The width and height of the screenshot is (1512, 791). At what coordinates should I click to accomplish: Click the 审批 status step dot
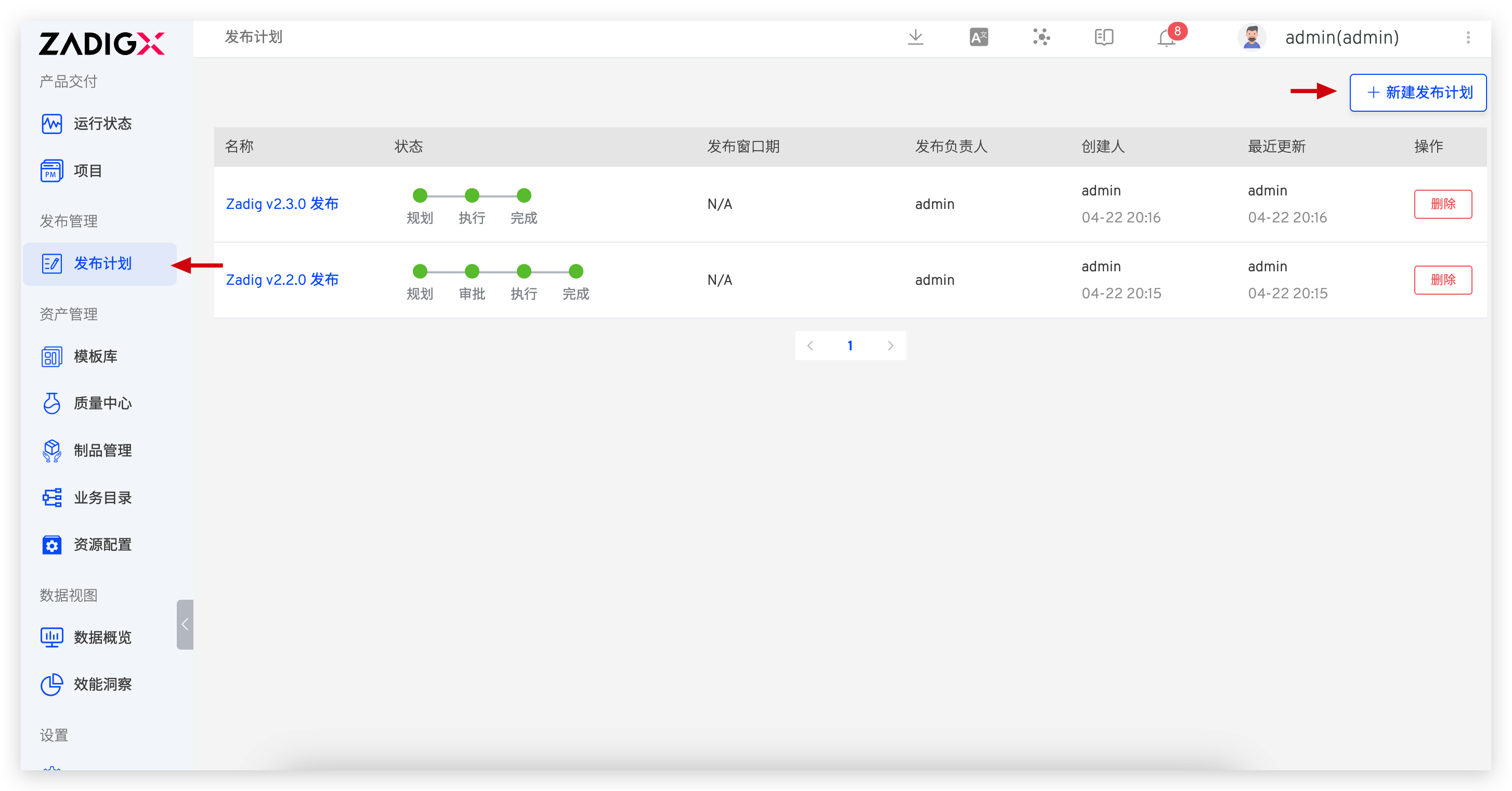tap(472, 271)
